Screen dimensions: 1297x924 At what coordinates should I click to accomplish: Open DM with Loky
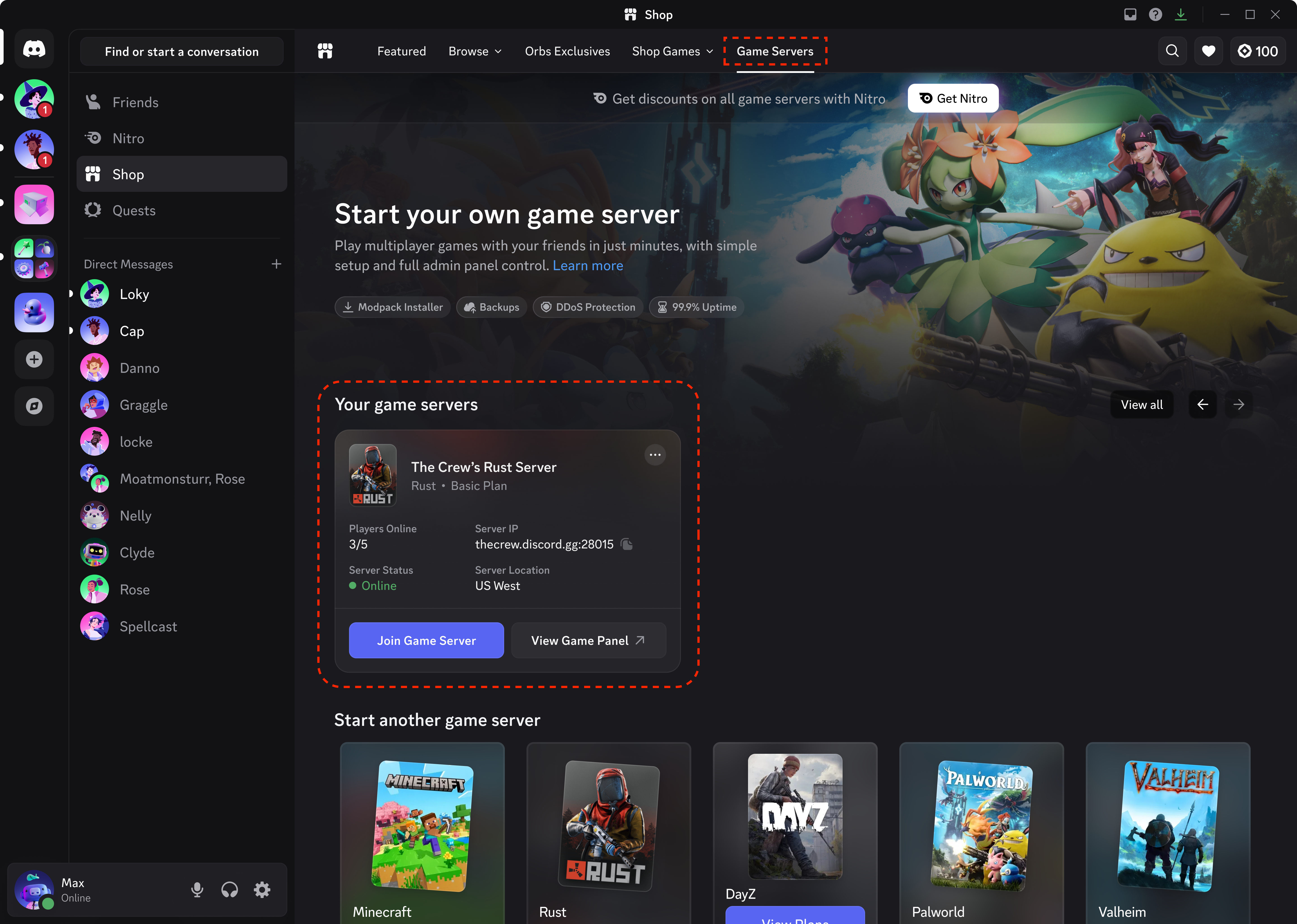(x=181, y=294)
